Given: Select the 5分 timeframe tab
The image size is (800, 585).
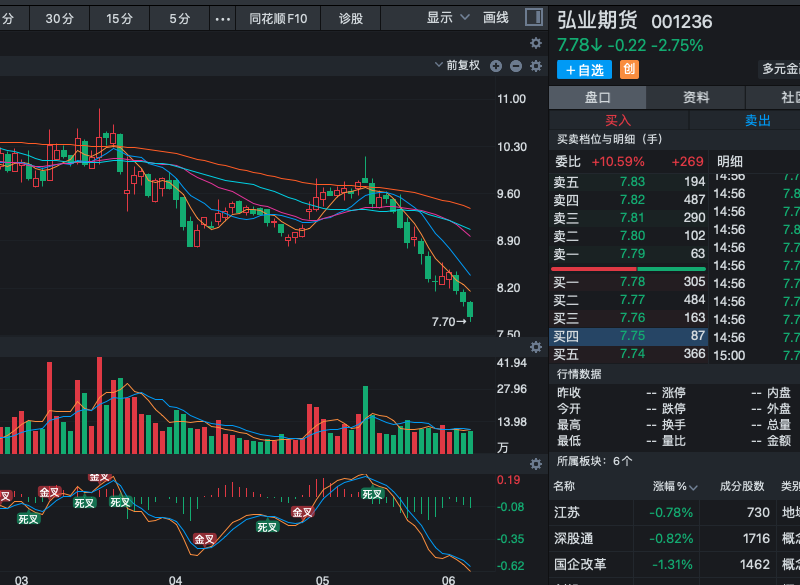Looking at the screenshot, I should 180,19.
